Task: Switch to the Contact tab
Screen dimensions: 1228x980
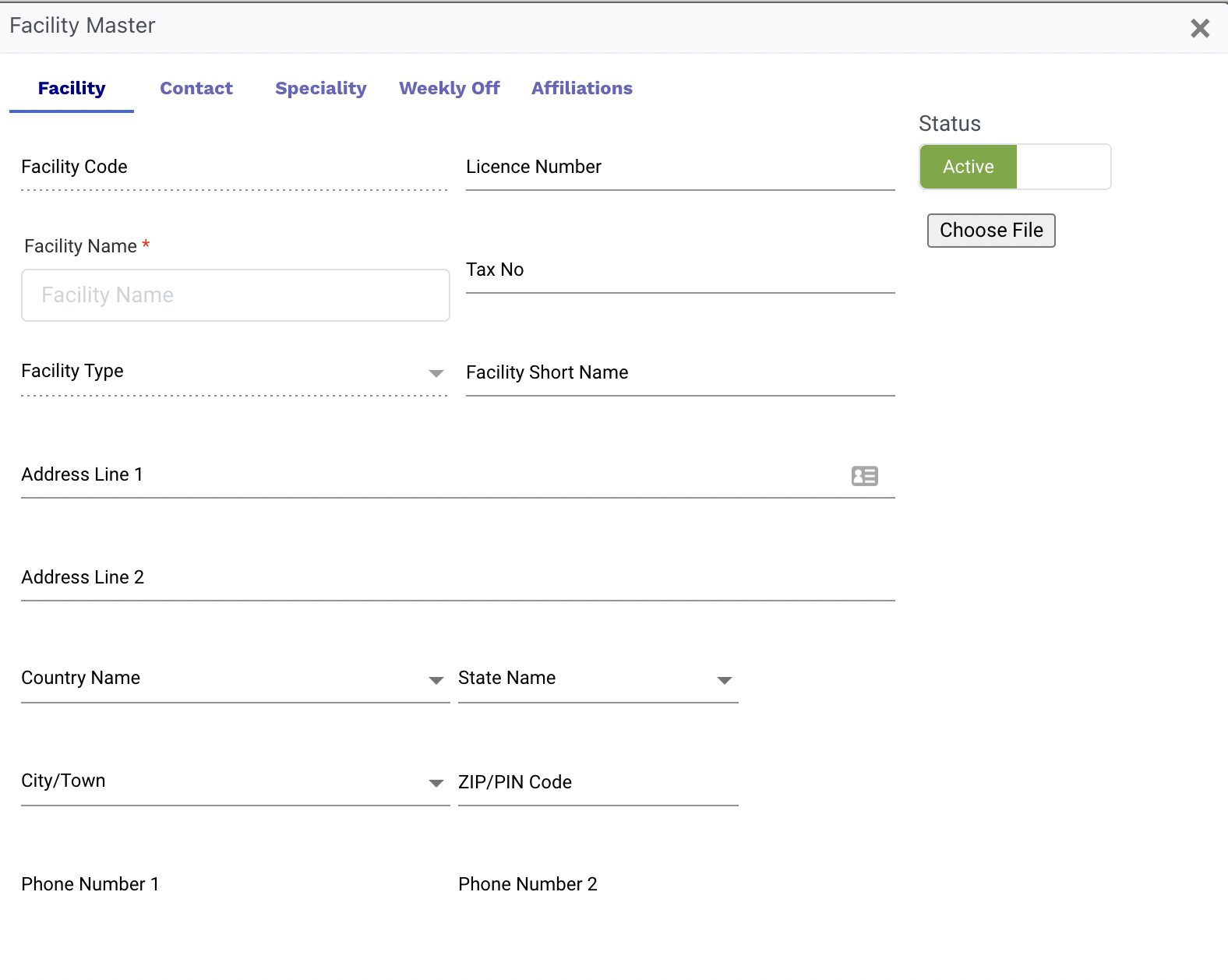Action: [x=196, y=89]
